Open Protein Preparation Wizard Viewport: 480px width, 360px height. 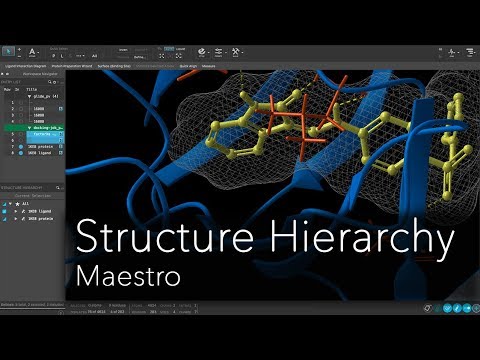pos(72,66)
